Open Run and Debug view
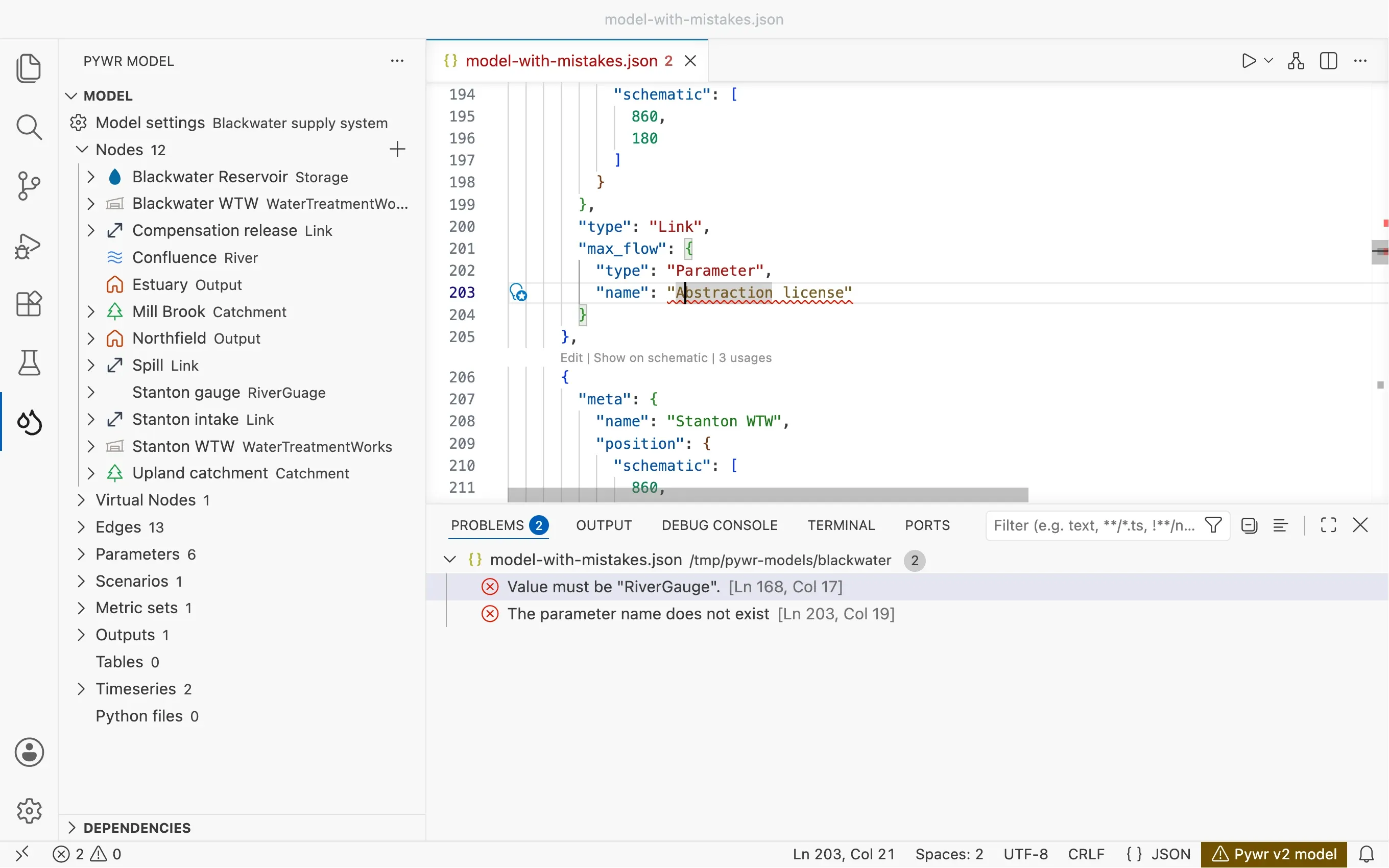 [29, 246]
